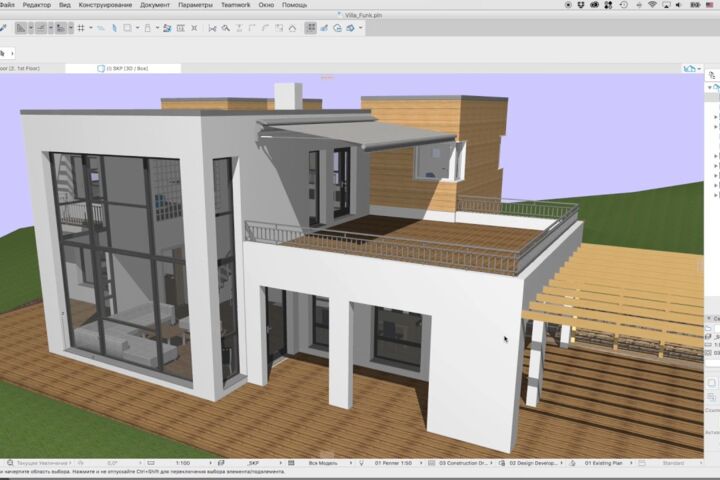Click the eyedropper pick-up parameters icon
Viewport: 720px width, 480px height.
point(3,28)
